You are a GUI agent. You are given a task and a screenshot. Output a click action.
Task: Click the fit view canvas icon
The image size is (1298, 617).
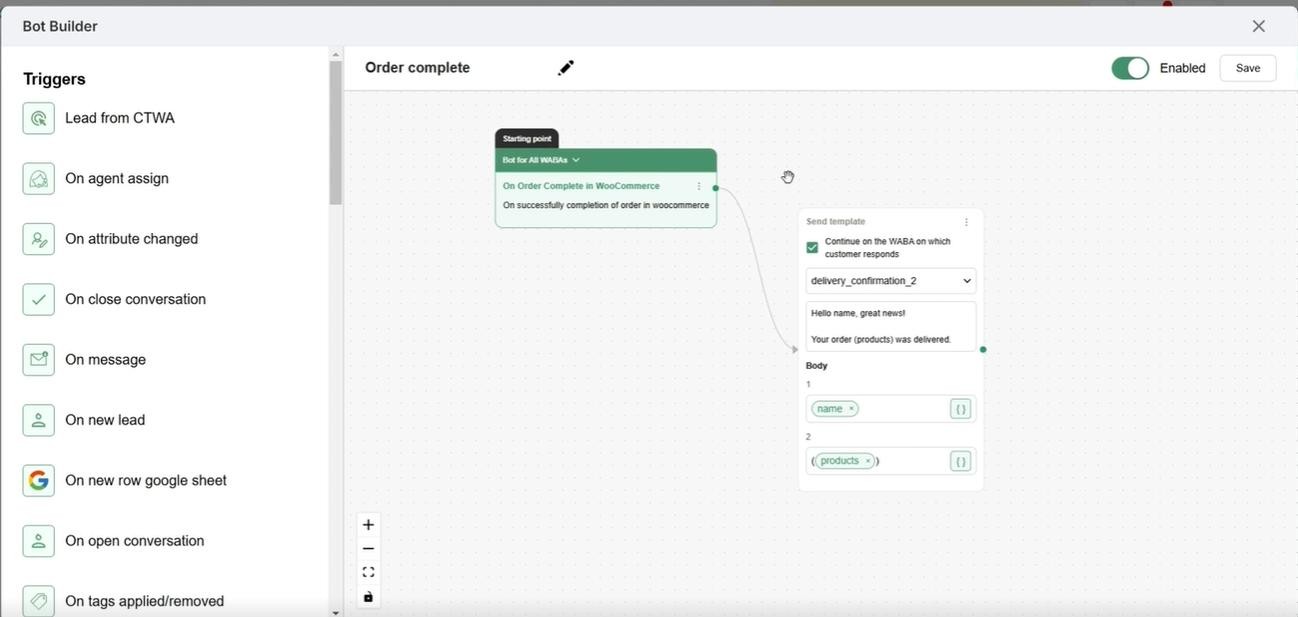click(x=368, y=573)
